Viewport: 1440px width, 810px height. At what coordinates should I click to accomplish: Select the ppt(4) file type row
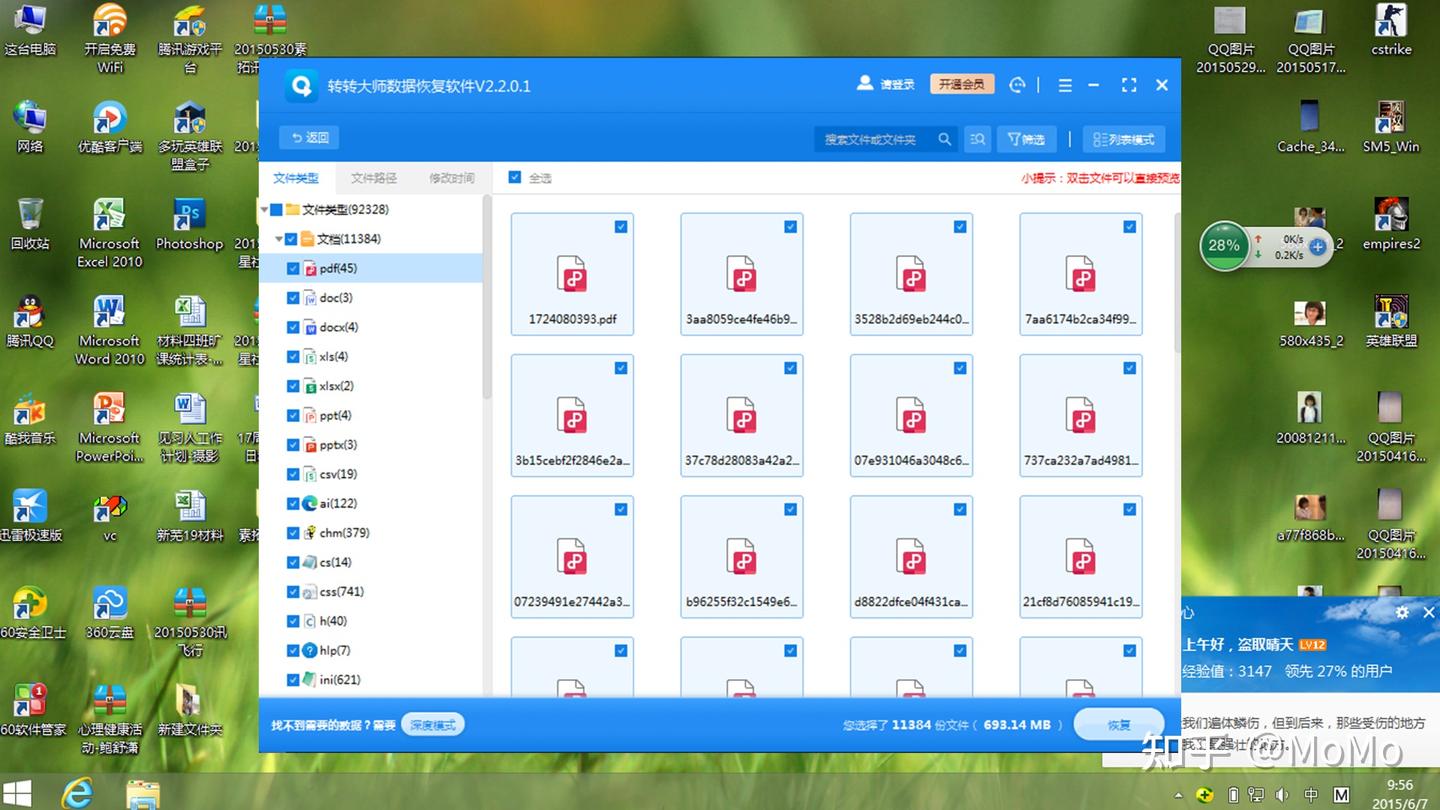[x=371, y=415]
